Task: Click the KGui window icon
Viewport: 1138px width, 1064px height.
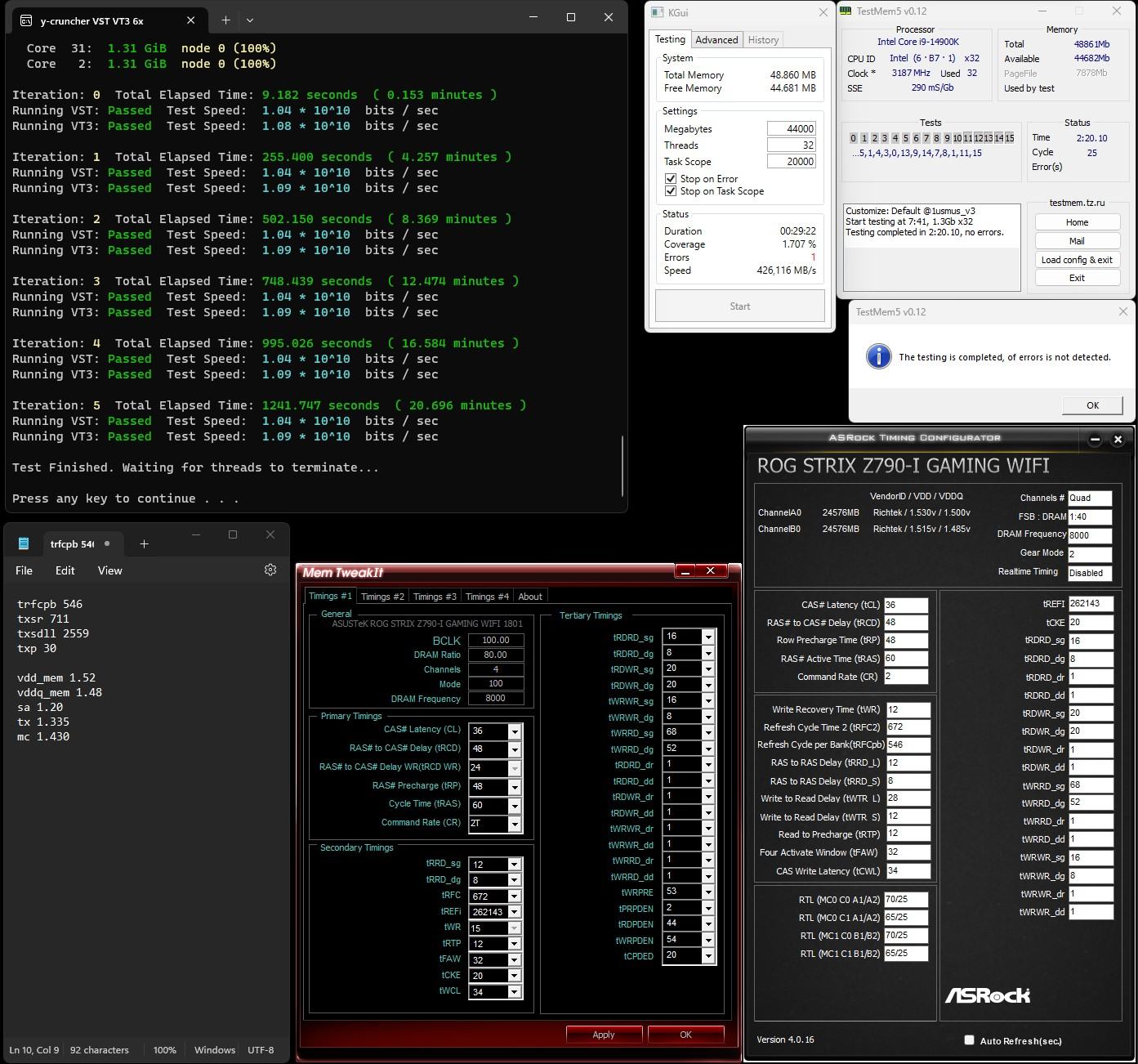Action: [657, 12]
